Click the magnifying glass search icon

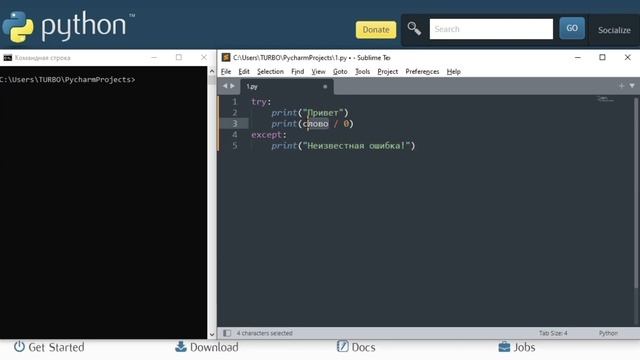(x=414, y=29)
